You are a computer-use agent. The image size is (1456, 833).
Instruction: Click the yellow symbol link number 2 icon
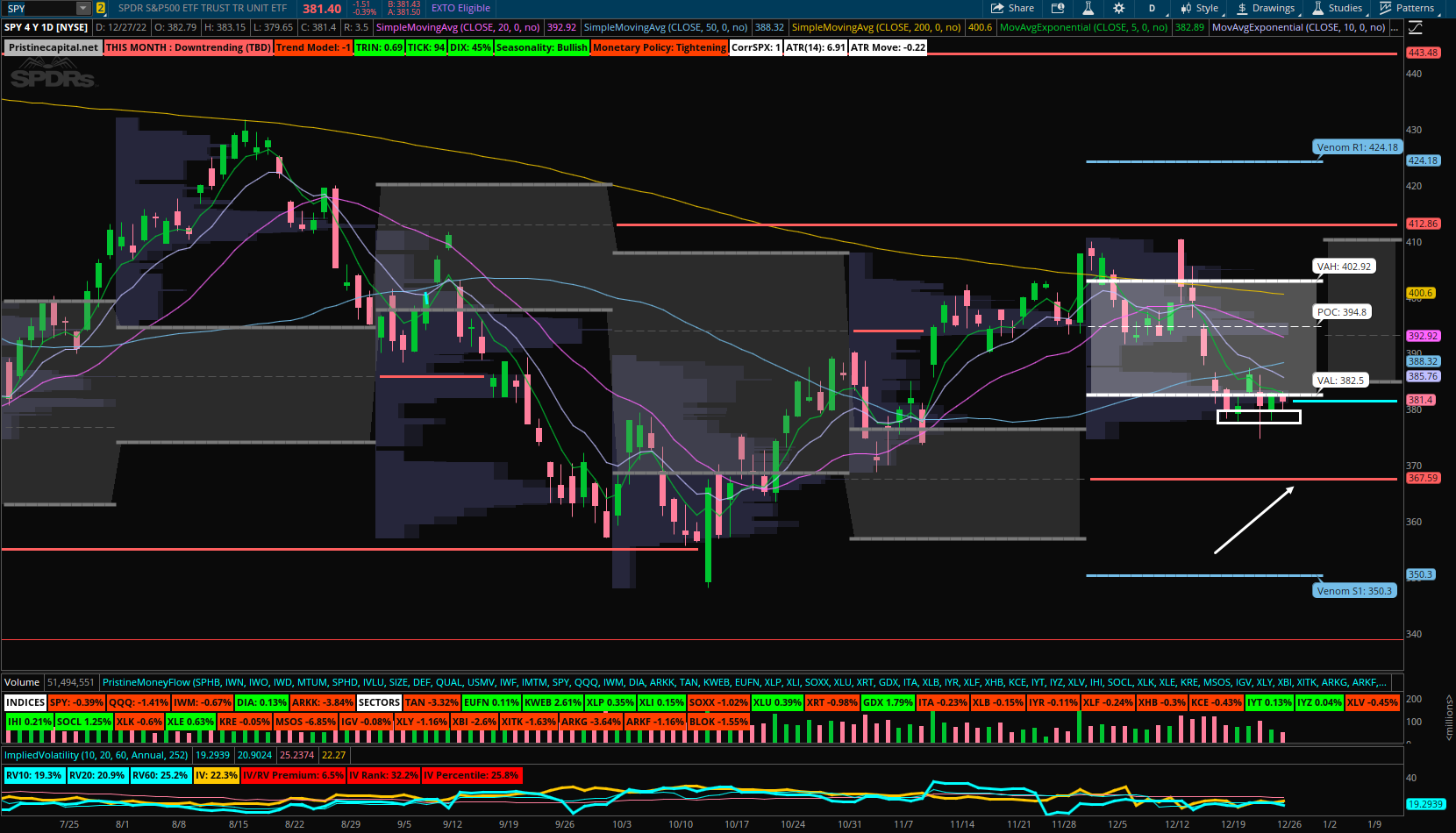(x=101, y=8)
